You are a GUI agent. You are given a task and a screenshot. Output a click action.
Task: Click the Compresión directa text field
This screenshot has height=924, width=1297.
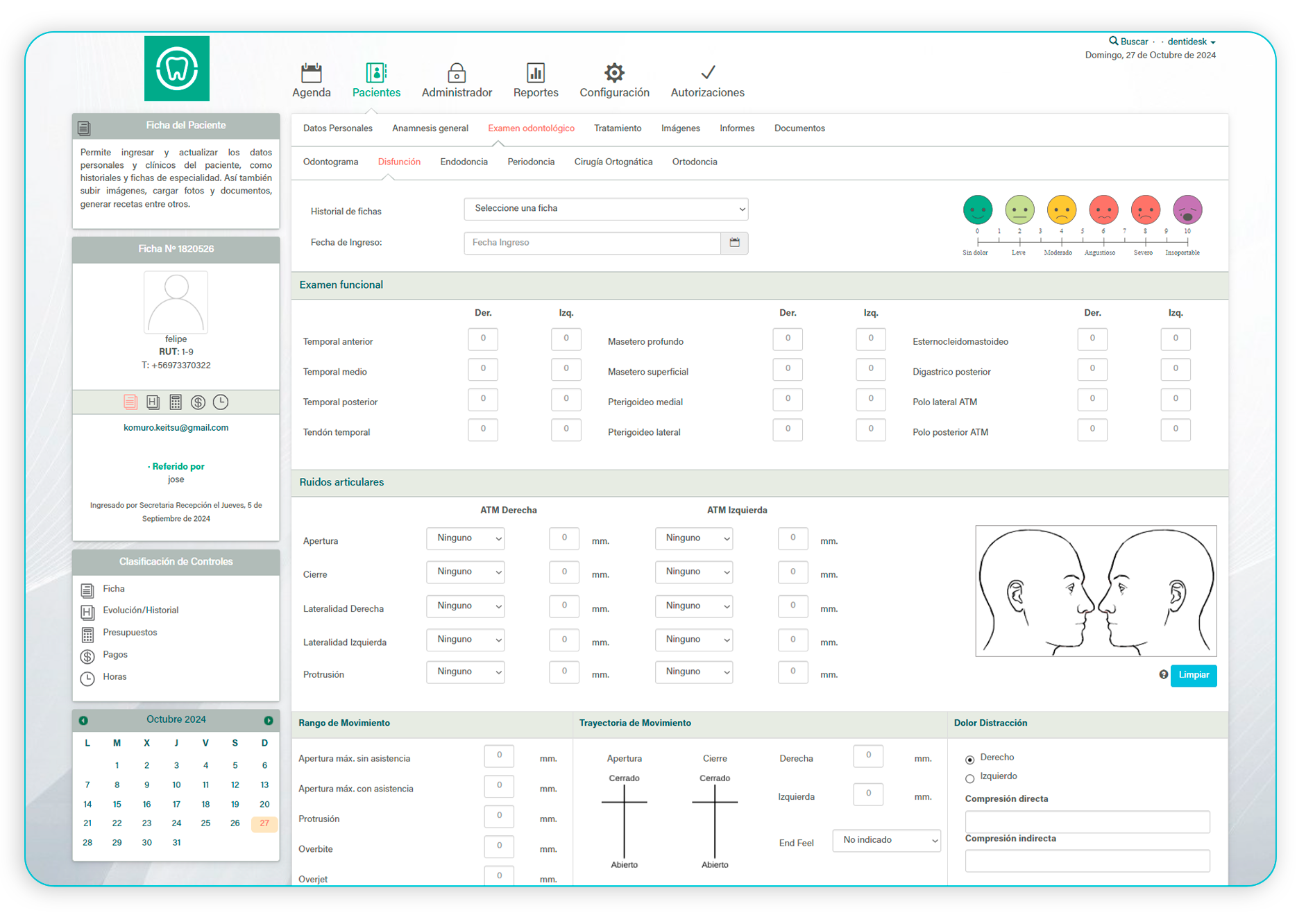[1087, 822]
